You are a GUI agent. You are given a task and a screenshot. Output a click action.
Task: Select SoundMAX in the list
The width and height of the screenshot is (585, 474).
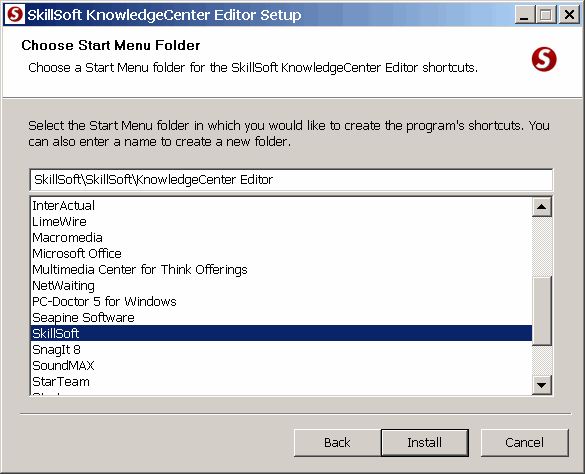[281, 366]
